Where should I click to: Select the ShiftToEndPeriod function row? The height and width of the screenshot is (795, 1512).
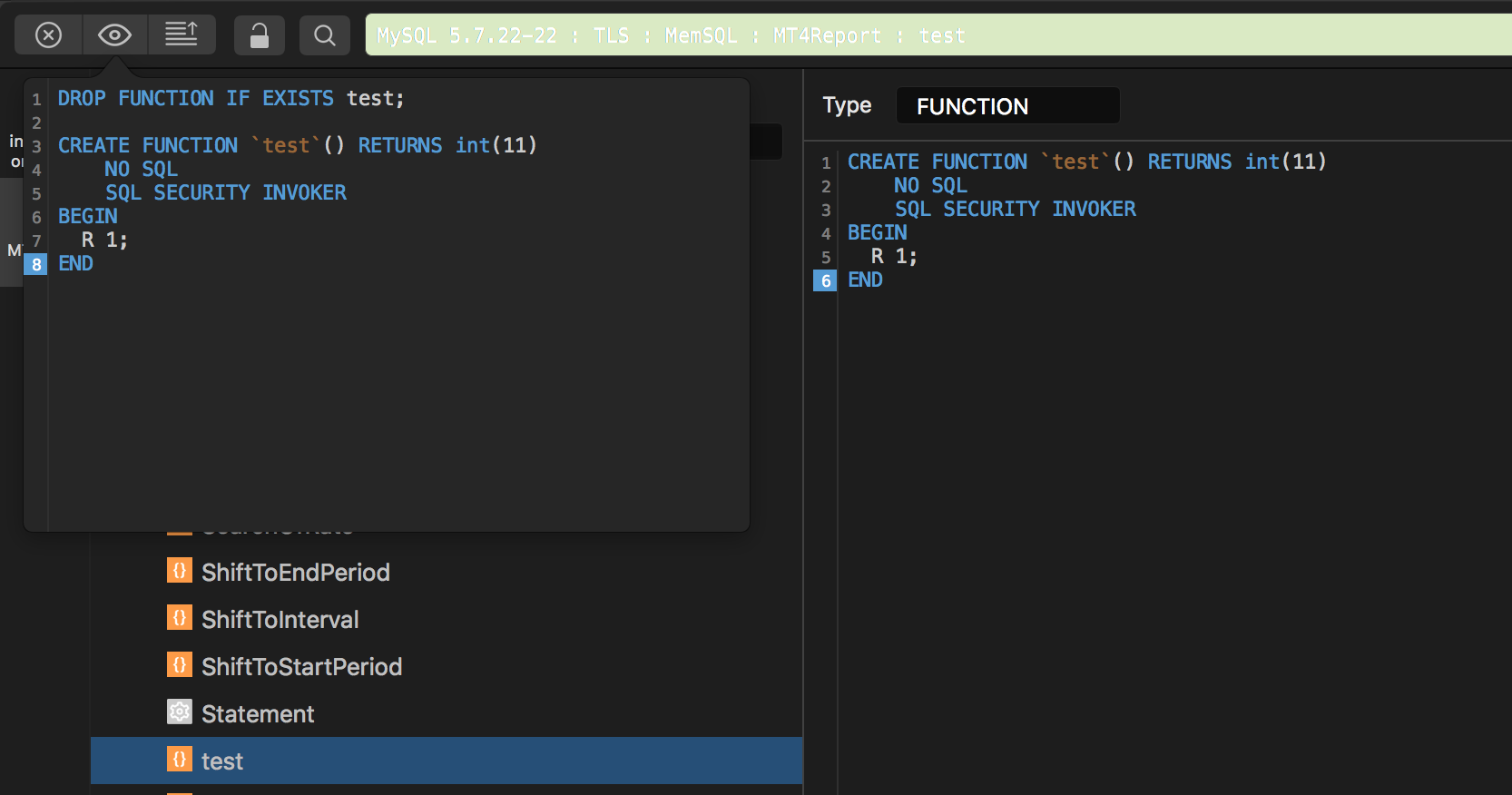[447, 572]
